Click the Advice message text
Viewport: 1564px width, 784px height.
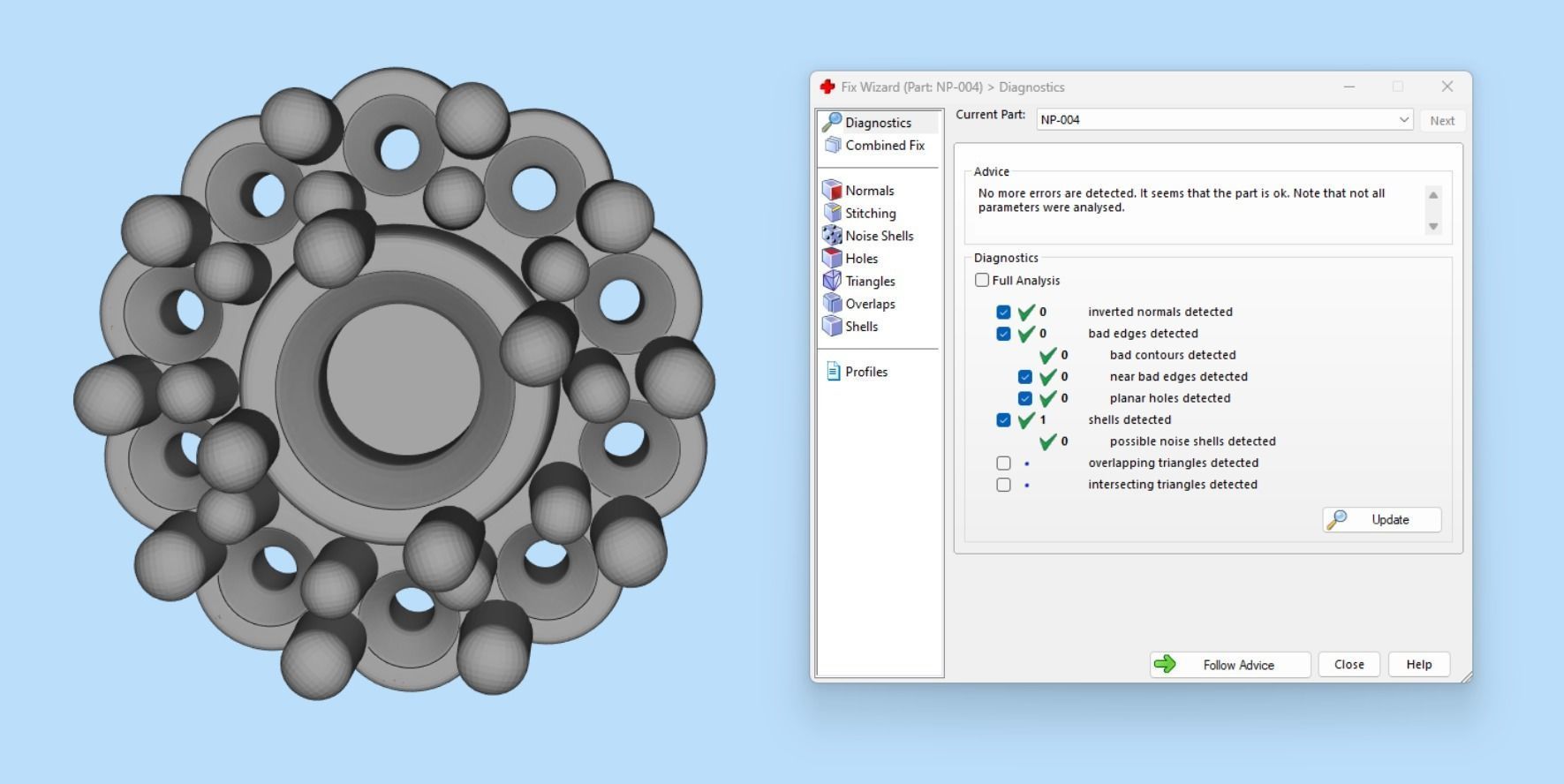pyautogui.click(x=1181, y=200)
